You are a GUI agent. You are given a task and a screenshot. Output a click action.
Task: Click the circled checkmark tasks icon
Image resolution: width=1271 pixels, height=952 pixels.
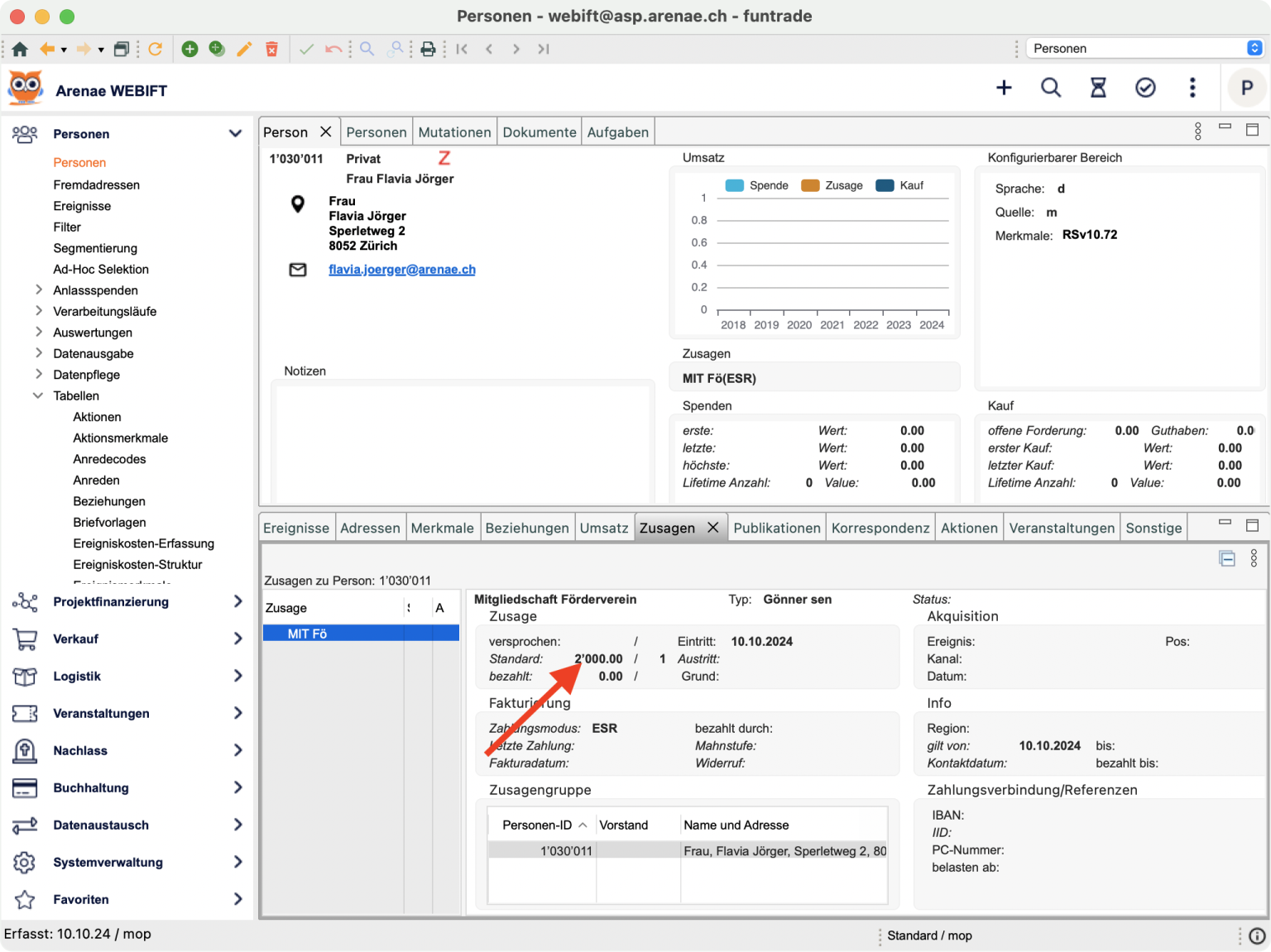click(1145, 88)
